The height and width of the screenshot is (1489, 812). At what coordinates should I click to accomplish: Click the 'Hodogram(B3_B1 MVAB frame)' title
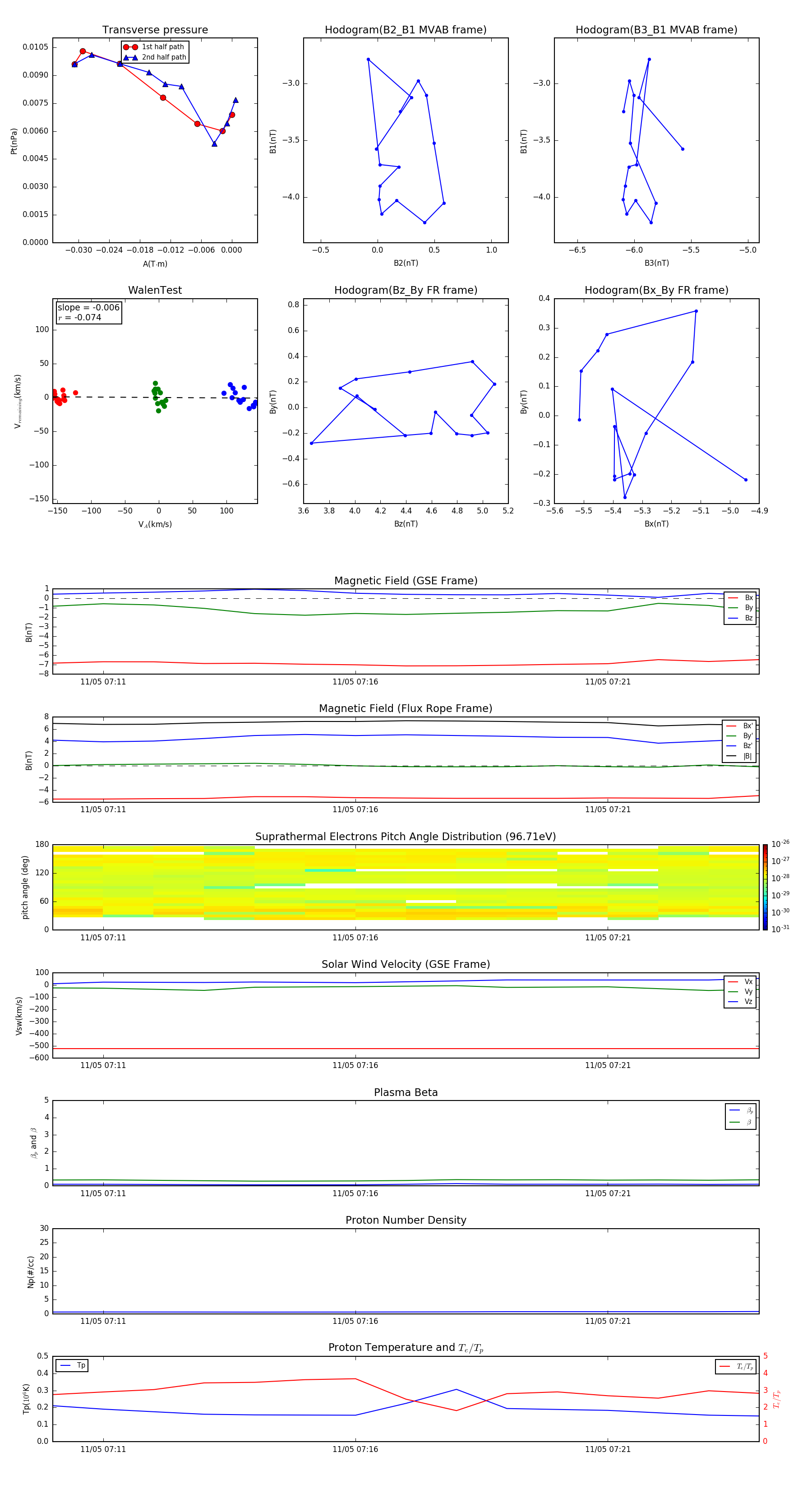pyautogui.click(x=656, y=30)
